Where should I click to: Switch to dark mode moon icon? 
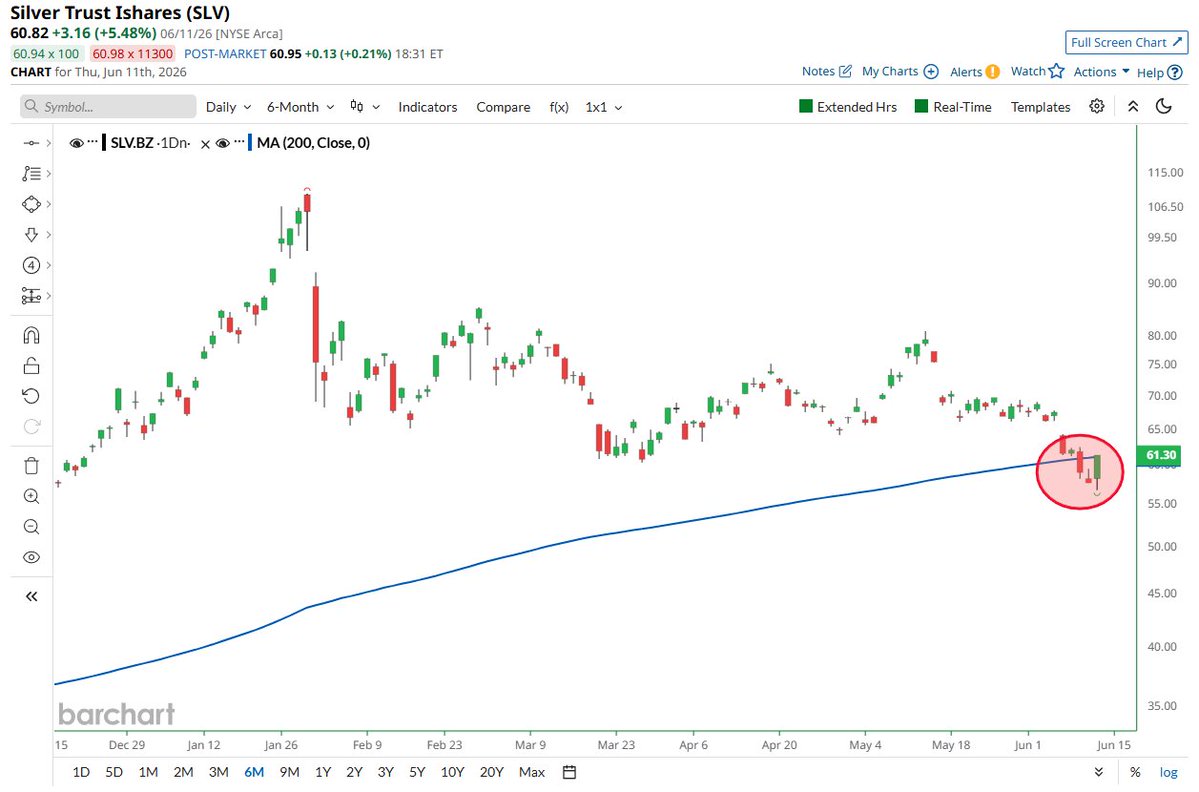1164,106
